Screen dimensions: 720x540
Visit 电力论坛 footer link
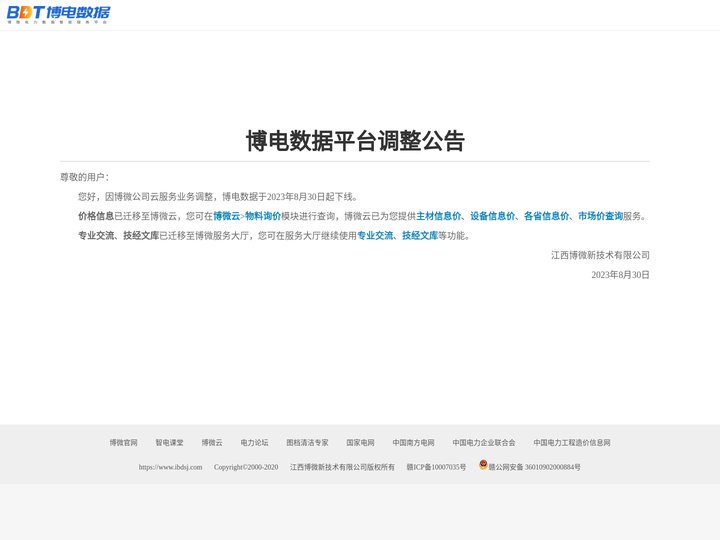254,443
